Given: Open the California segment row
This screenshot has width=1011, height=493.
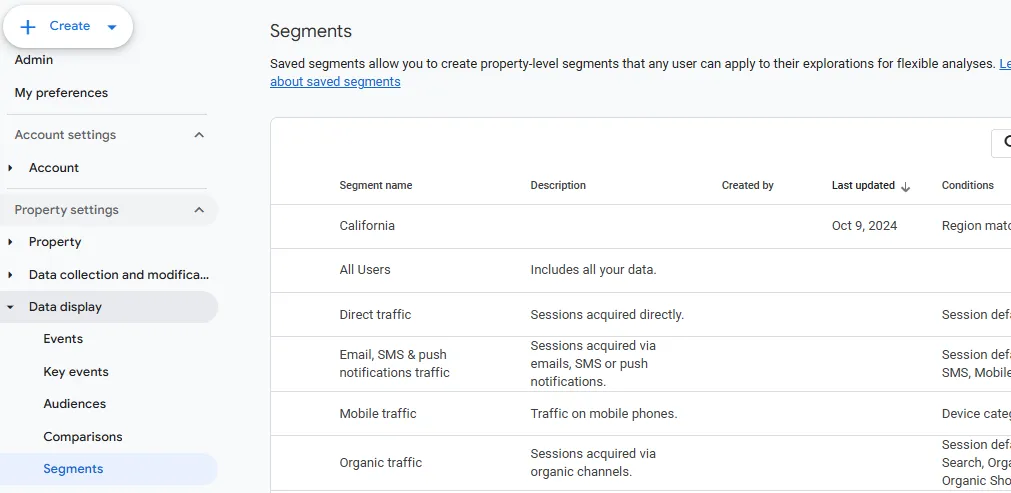Looking at the screenshot, I should 367,226.
